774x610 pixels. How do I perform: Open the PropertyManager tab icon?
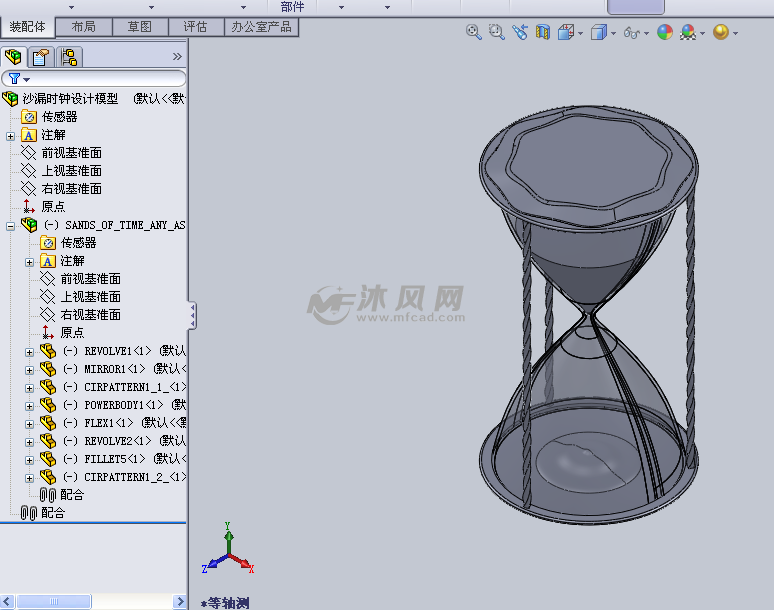(41, 57)
